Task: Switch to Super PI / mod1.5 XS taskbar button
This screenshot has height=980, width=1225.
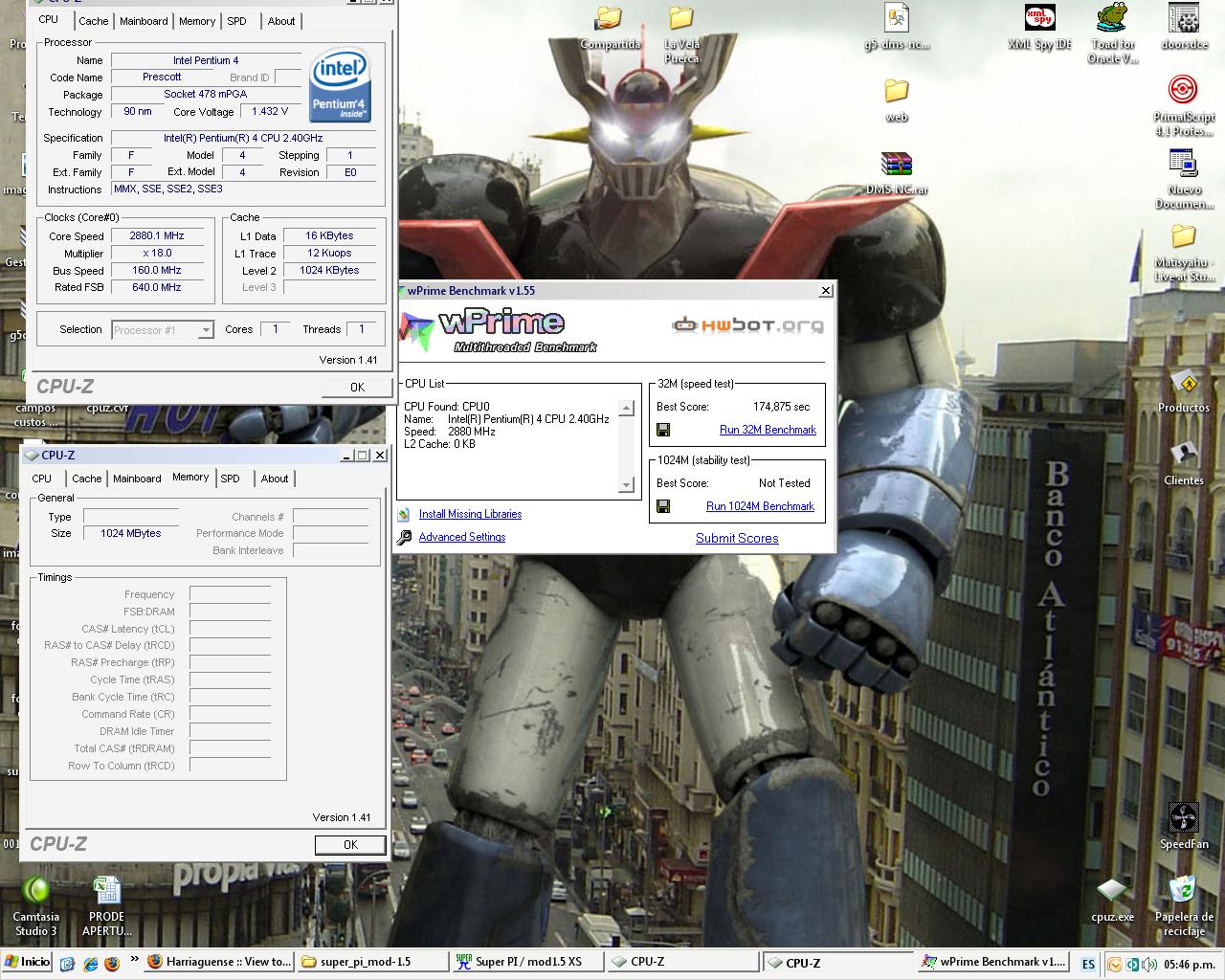Action: click(528, 963)
